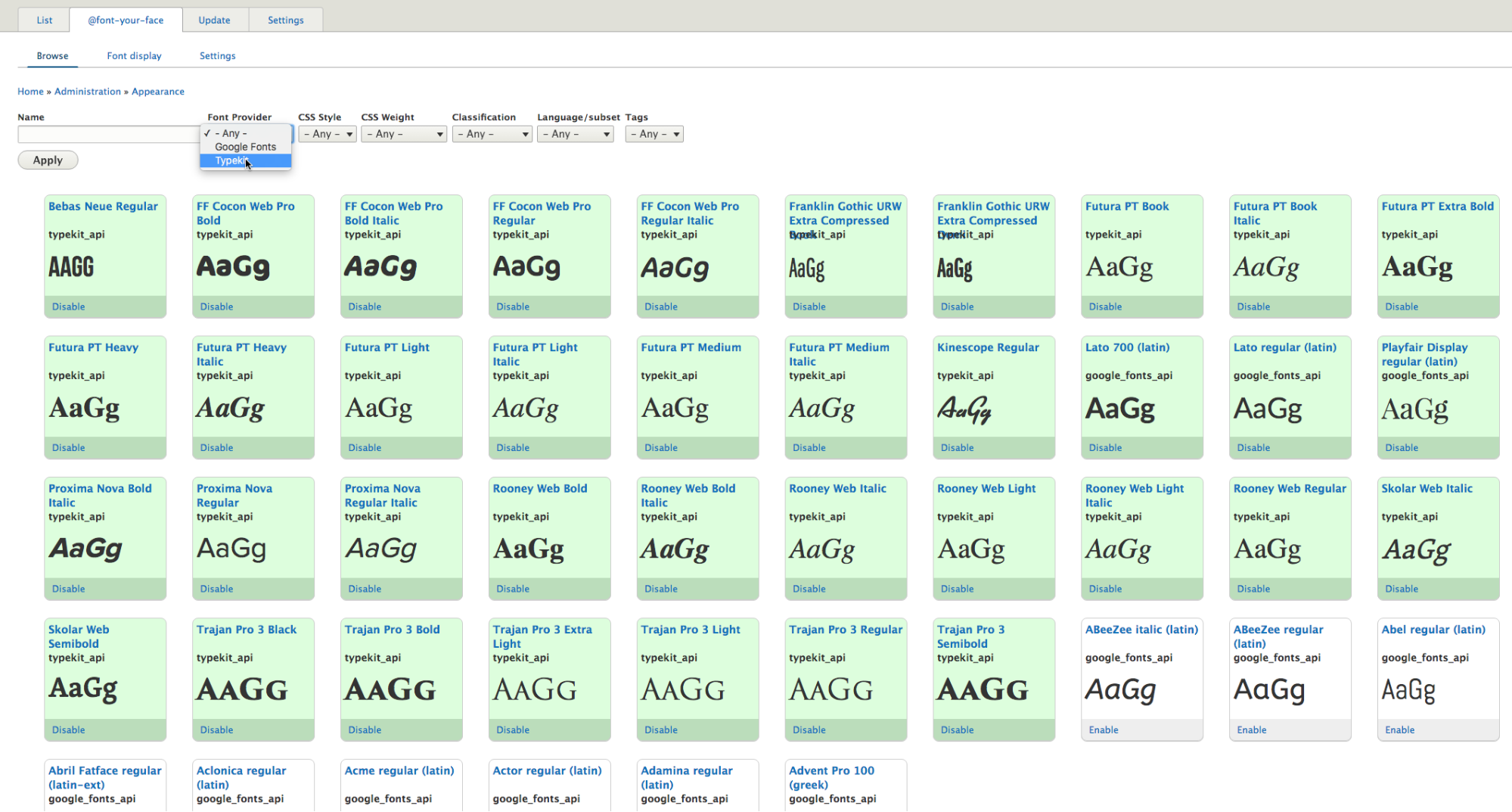Open Proxima Nova Bold Italic link
Image resolution: width=1512 pixels, height=812 pixels.
(x=100, y=496)
